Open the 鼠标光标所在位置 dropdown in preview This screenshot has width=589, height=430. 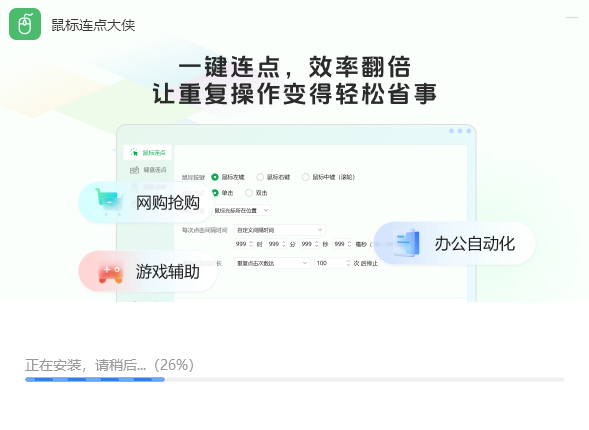(242, 210)
